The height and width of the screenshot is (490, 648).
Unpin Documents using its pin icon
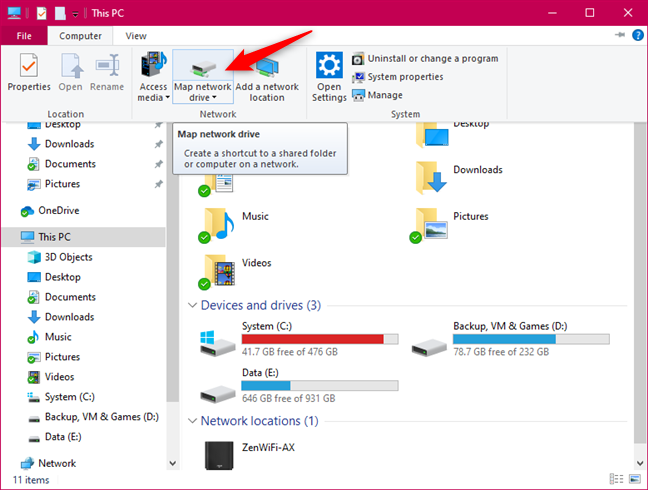(x=159, y=164)
